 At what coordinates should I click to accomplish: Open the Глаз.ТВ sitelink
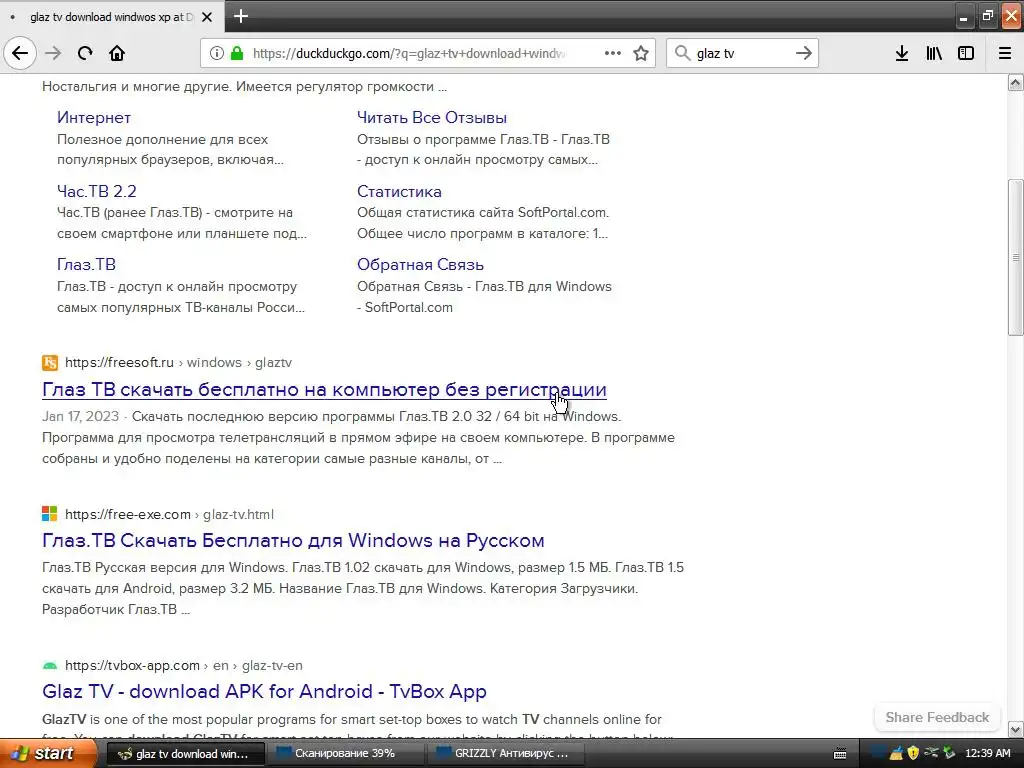(x=86, y=264)
